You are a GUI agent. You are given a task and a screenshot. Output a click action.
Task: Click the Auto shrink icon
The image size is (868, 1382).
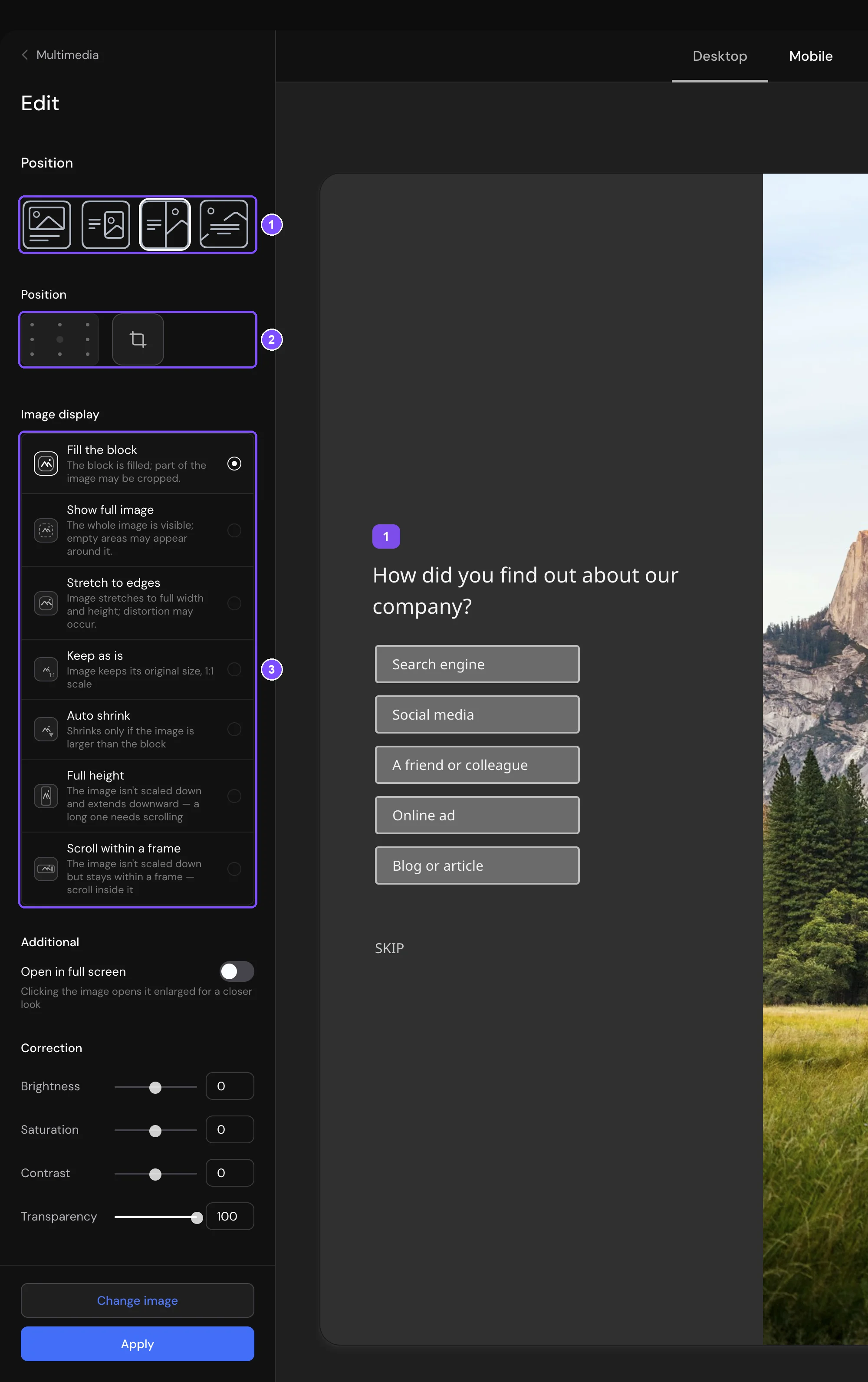tap(46, 729)
